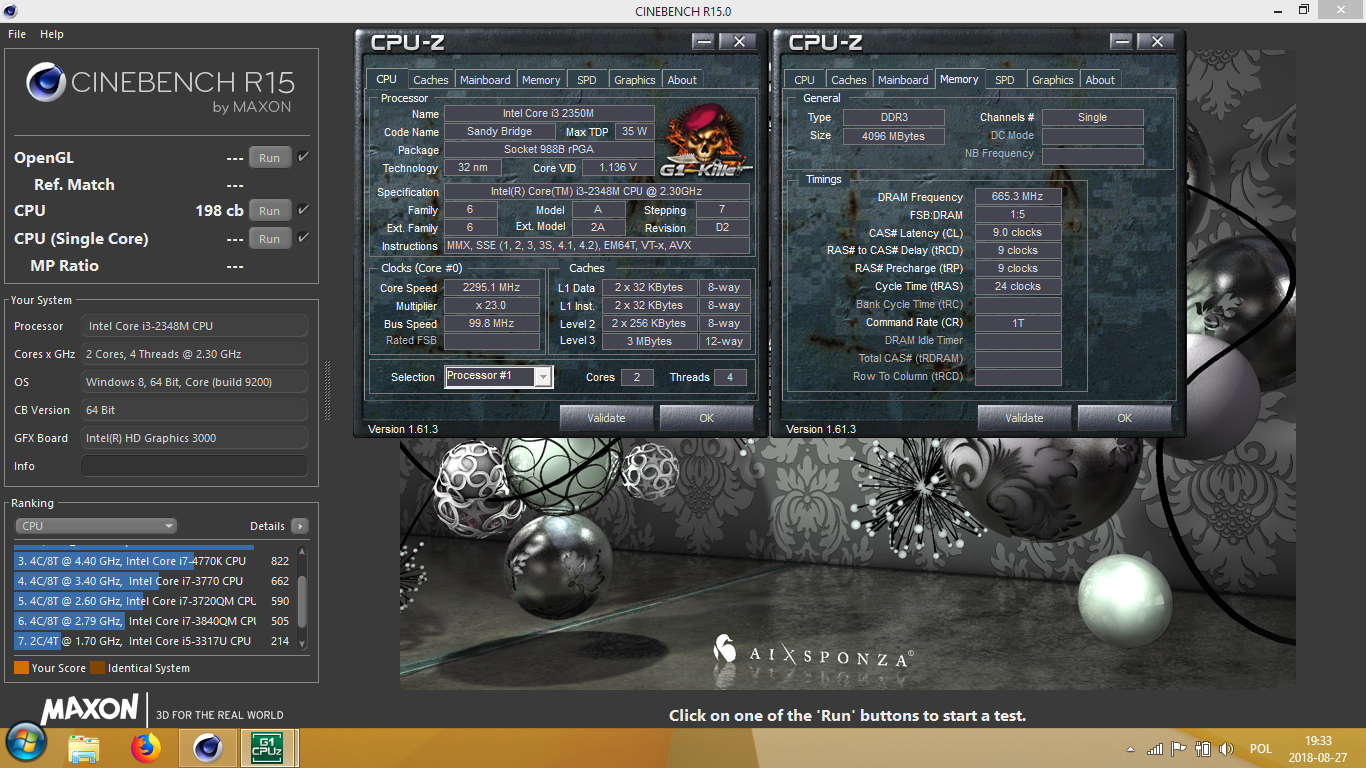
Task: Switch to CPU-Z G1 taskbar icon
Action: click(x=267, y=748)
